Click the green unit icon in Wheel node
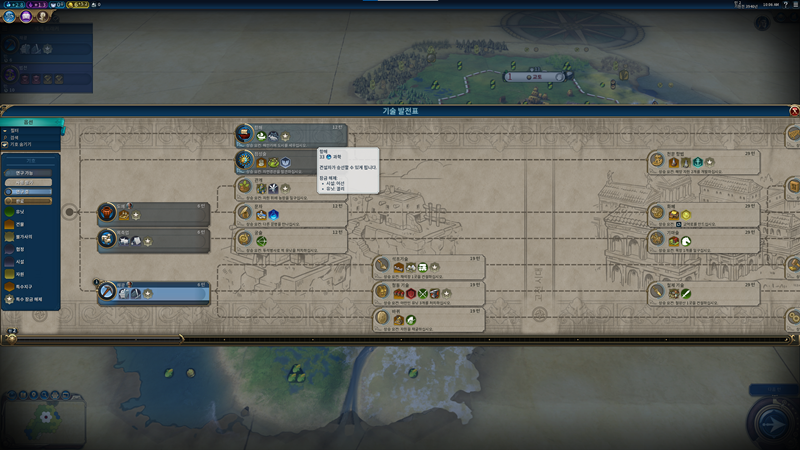Image resolution: width=800 pixels, height=450 pixels. coord(411,320)
